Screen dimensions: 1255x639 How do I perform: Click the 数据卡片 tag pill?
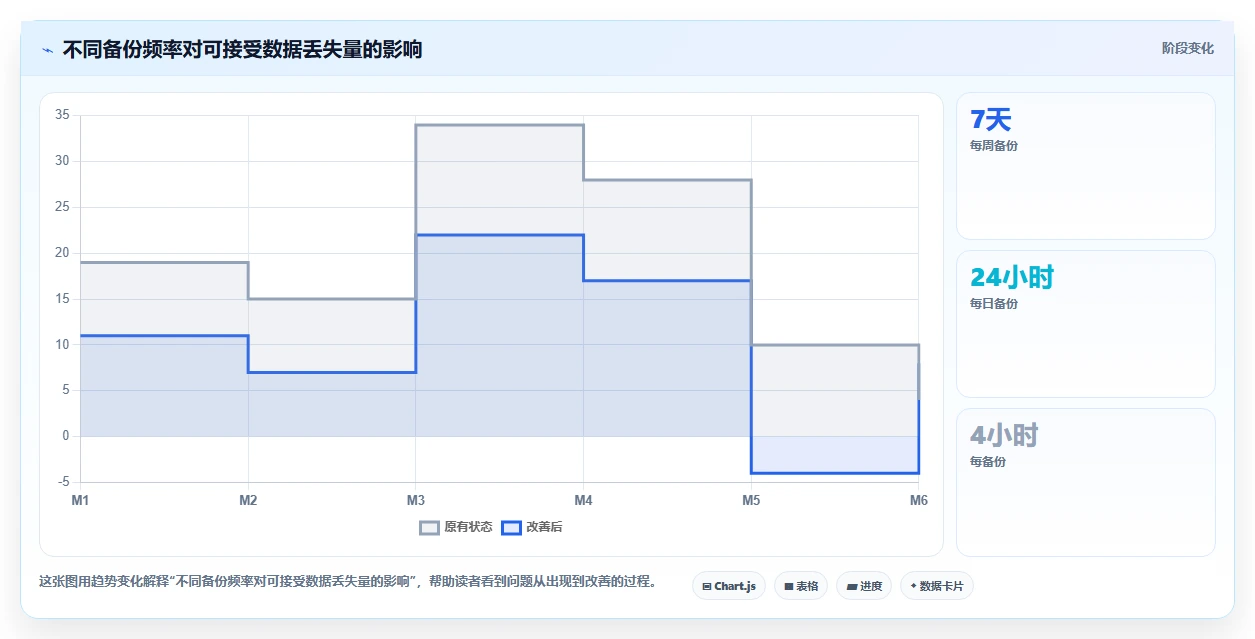[x=937, y=586]
